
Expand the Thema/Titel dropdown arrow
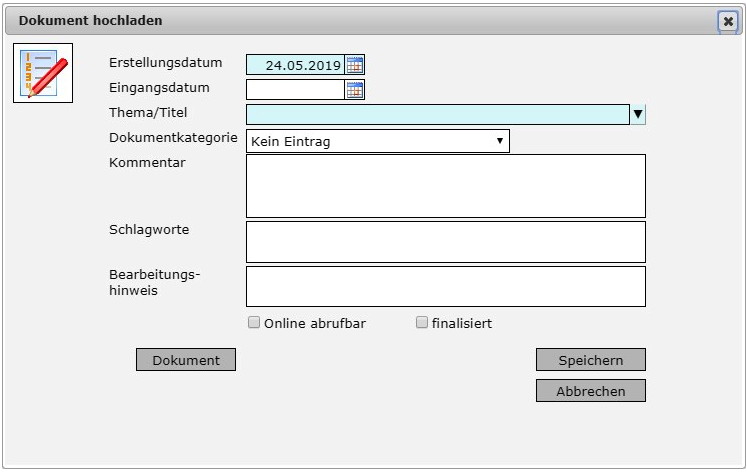pyautogui.click(x=638, y=115)
